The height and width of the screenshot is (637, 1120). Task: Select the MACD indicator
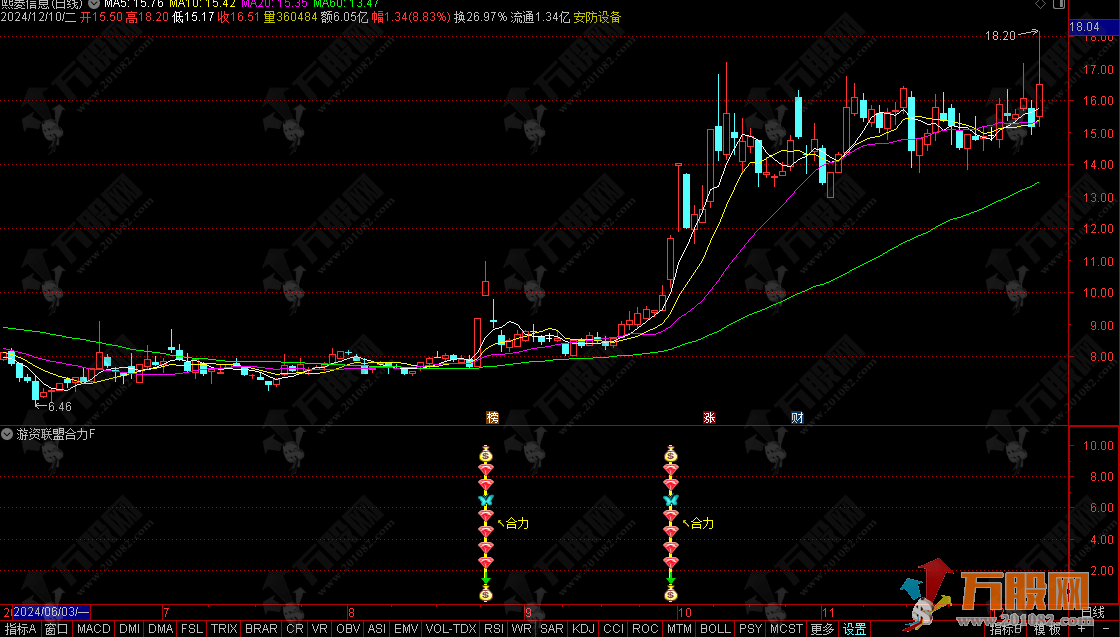pos(94,629)
